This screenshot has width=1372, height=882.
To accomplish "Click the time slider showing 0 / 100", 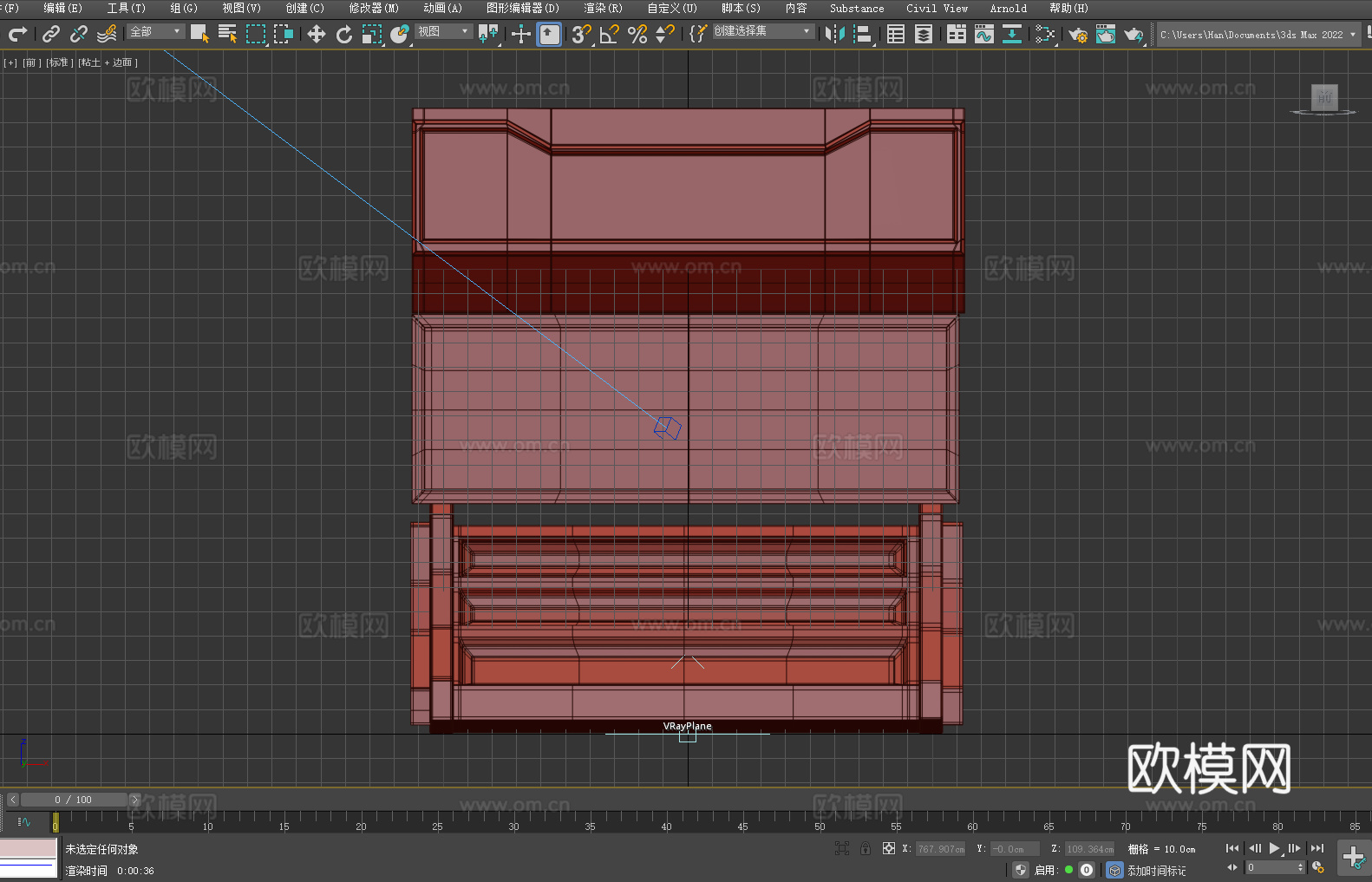I will [74, 800].
